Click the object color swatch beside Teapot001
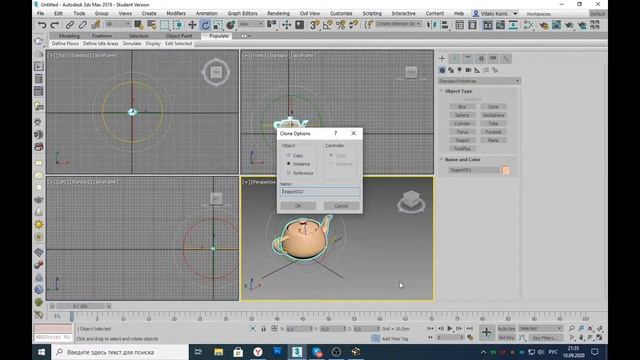 pos(506,170)
